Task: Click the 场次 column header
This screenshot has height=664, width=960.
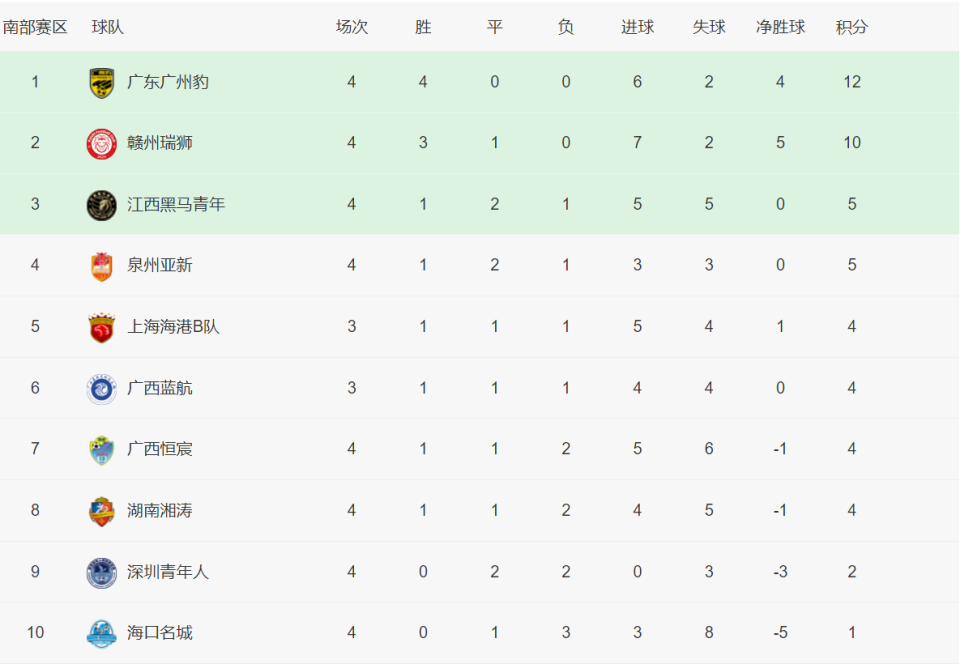Action: pyautogui.click(x=351, y=27)
